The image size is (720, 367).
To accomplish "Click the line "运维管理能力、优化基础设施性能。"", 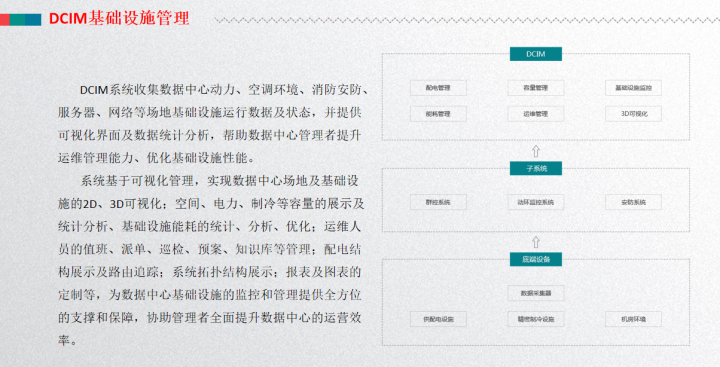I will (156, 158).
